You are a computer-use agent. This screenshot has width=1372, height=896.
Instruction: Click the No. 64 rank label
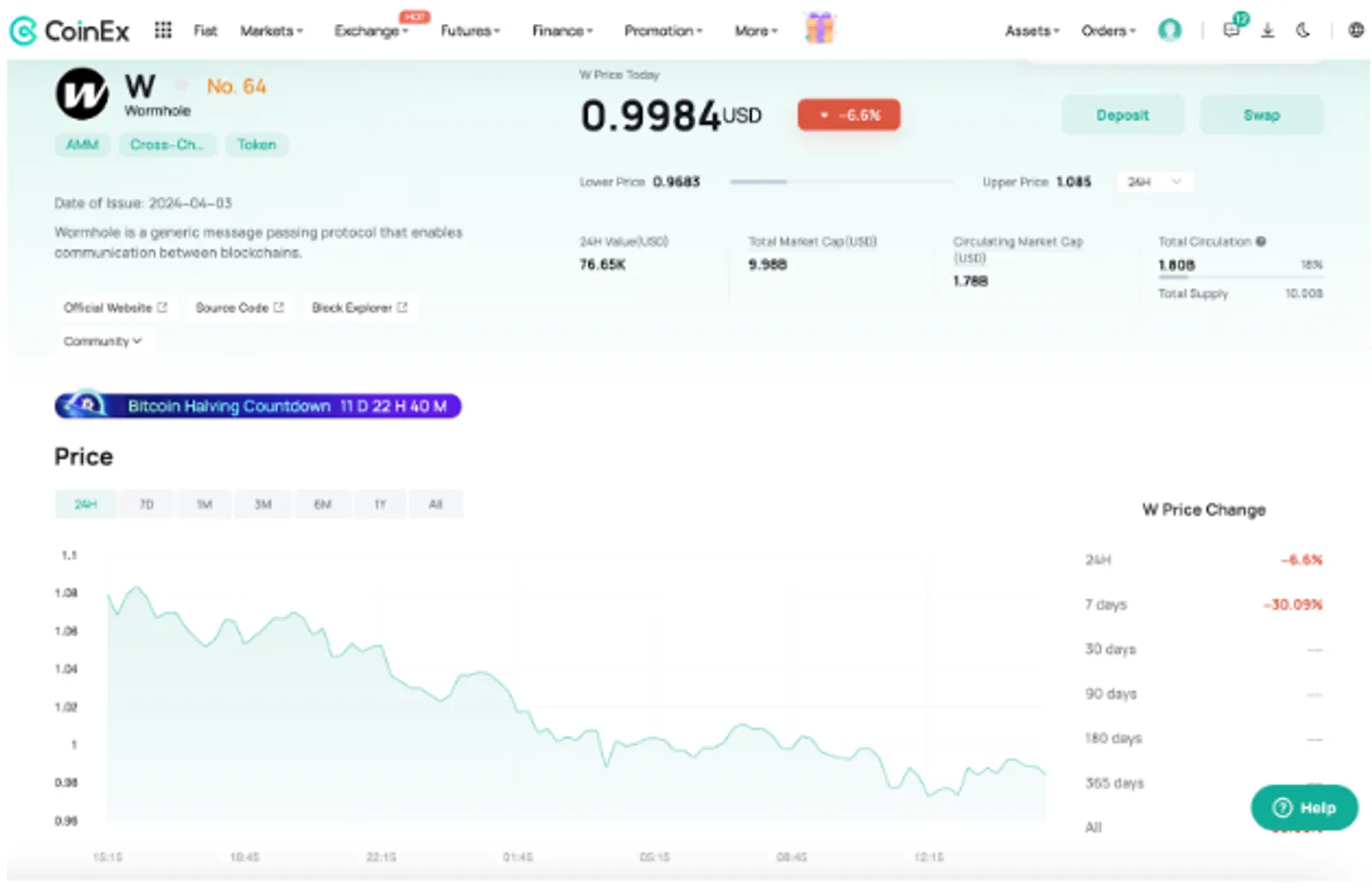237,87
